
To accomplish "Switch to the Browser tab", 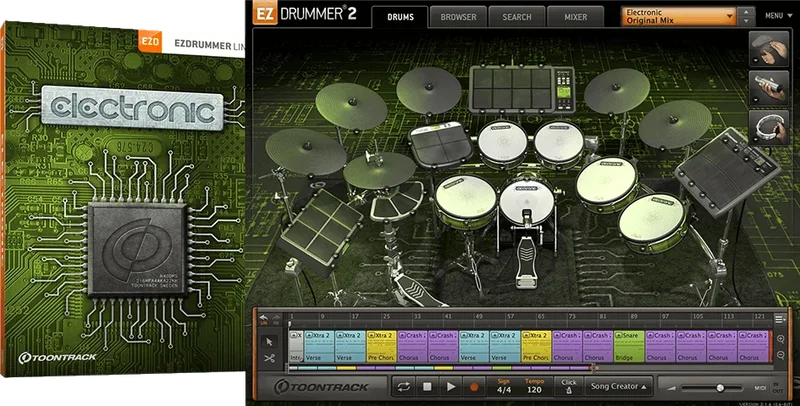I will click(x=458, y=17).
